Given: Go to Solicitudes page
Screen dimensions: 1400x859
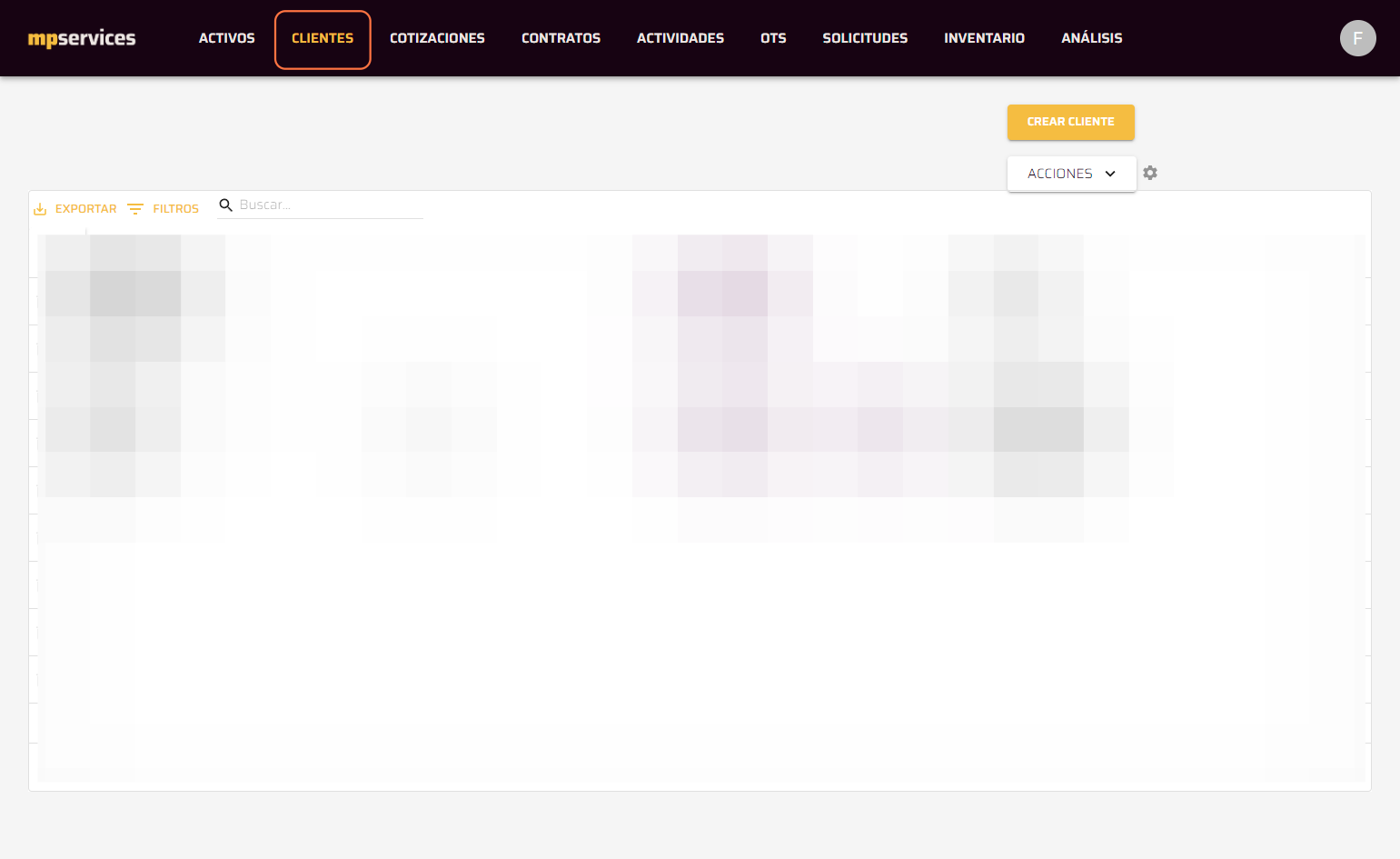Looking at the screenshot, I should coord(865,38).
